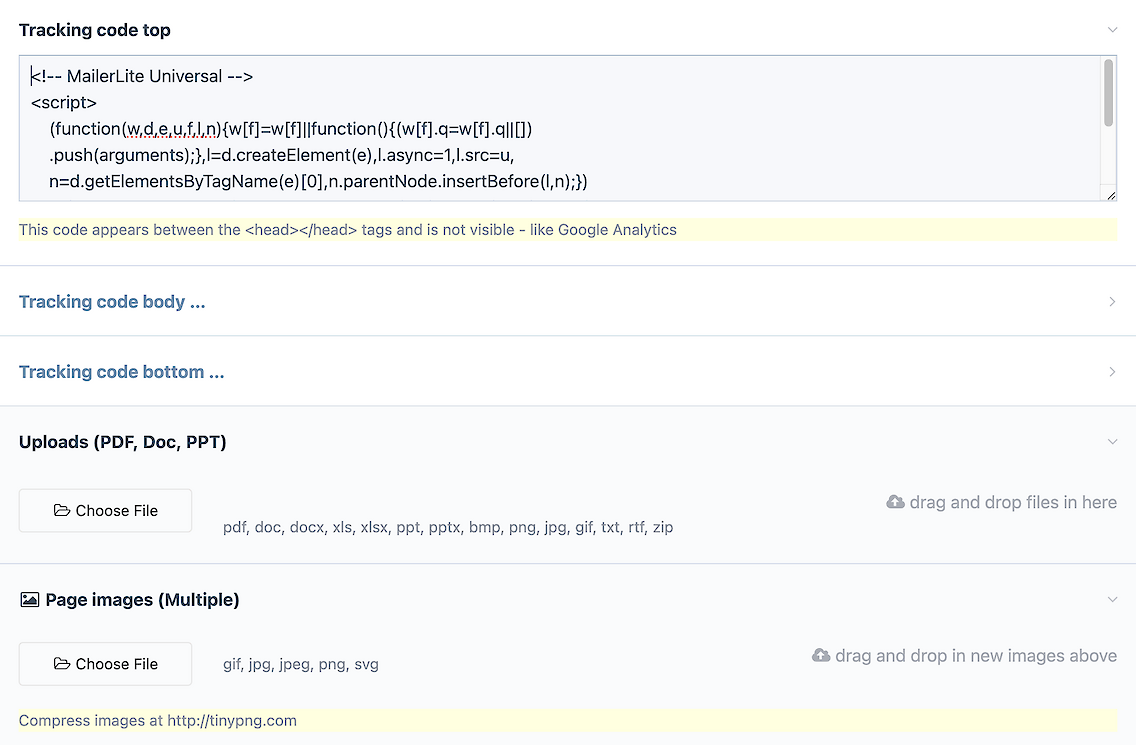Click the 'drag and drop files in here' area
The image size is (1136, 745).
(1012, 502)
